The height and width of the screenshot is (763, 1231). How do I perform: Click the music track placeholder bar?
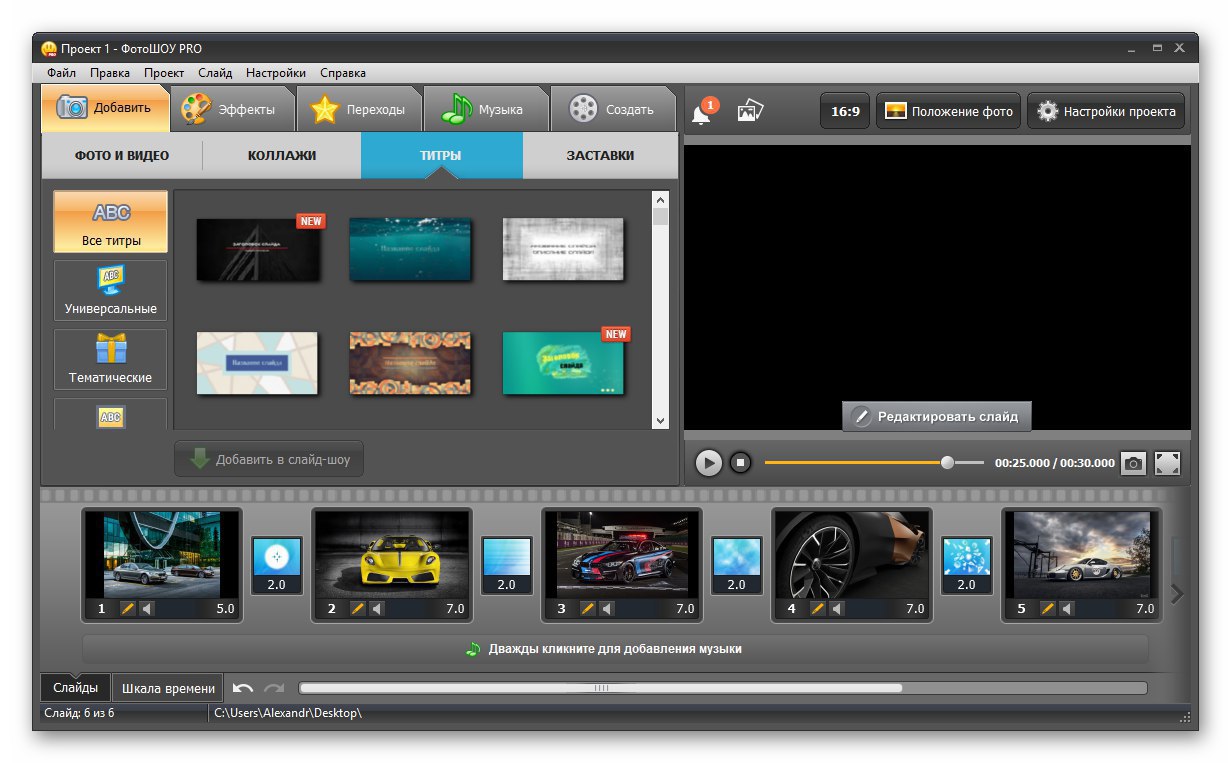pyautogui.click(x=615, y=649)
